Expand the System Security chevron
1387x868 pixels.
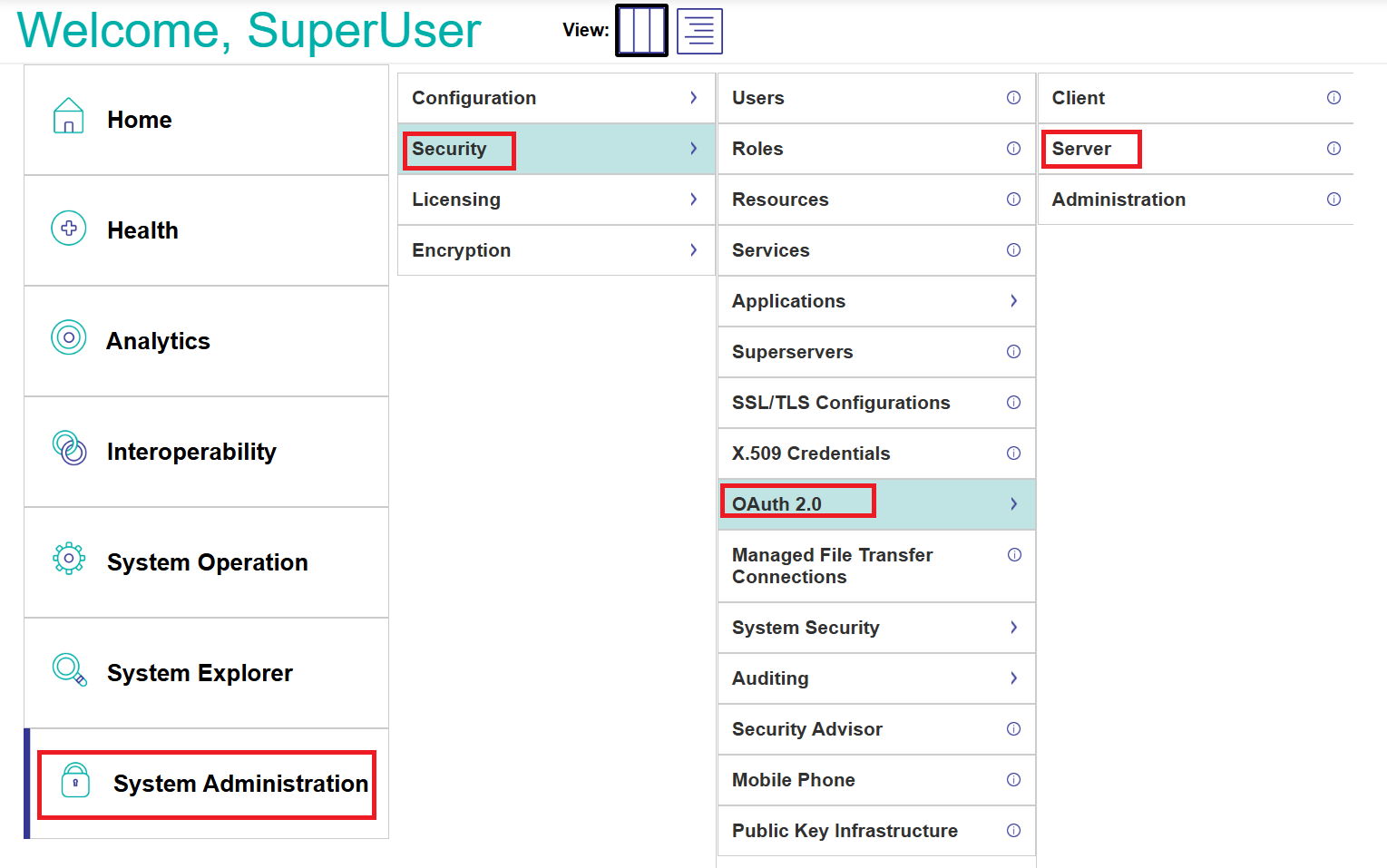tap(1013, 628)
